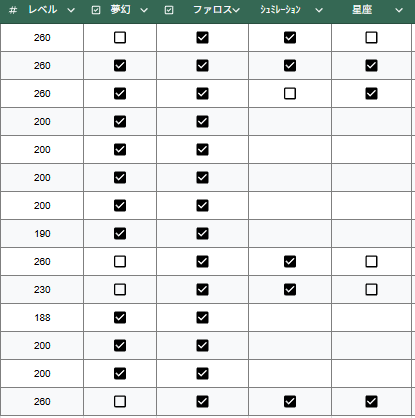Click the checkbox type icon beside ファロス
This screenshot has width=415, height=418.
click(x=169, y=10)
